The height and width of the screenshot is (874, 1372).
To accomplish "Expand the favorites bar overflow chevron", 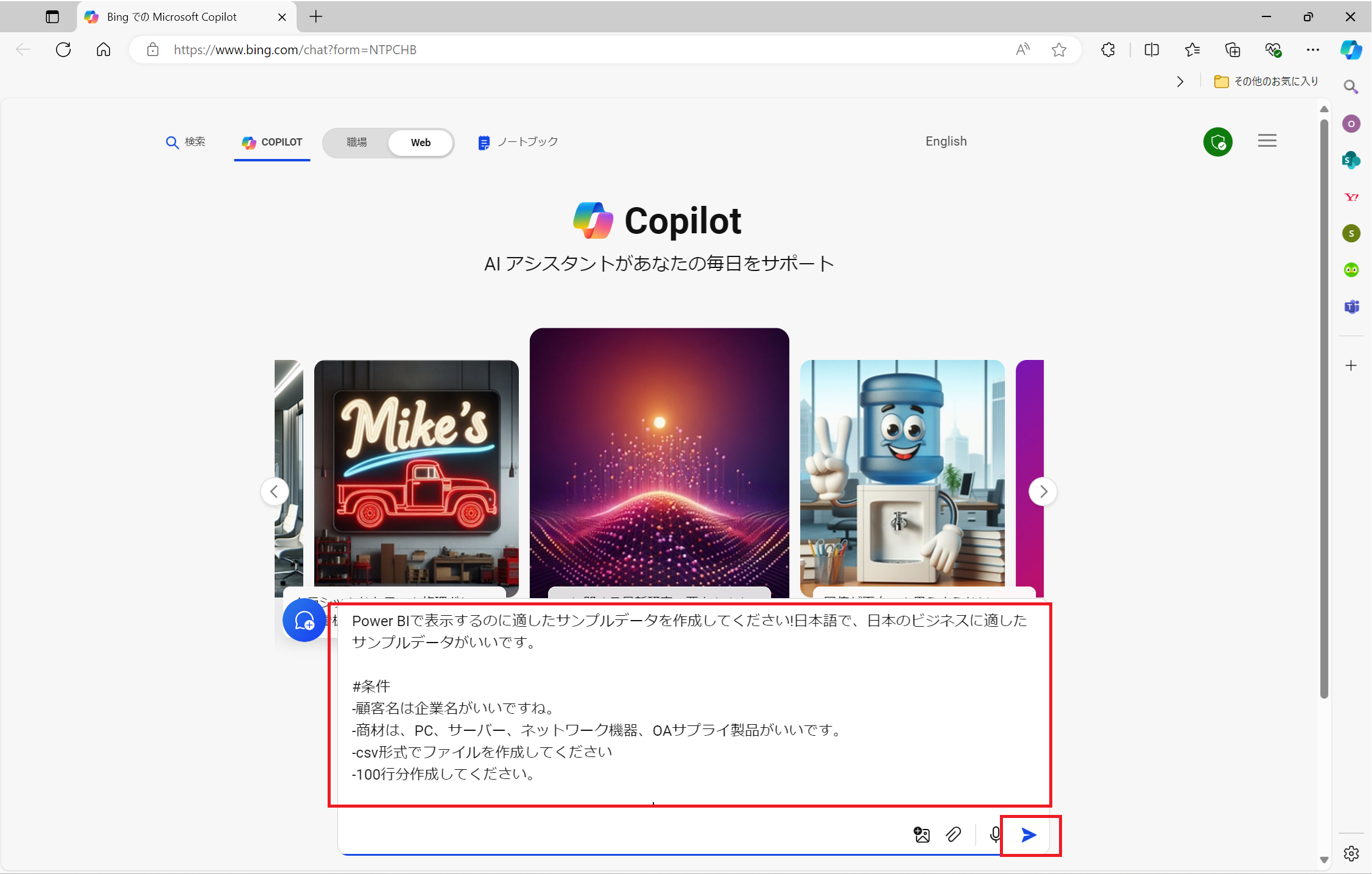I will (x=1180, y=82).
